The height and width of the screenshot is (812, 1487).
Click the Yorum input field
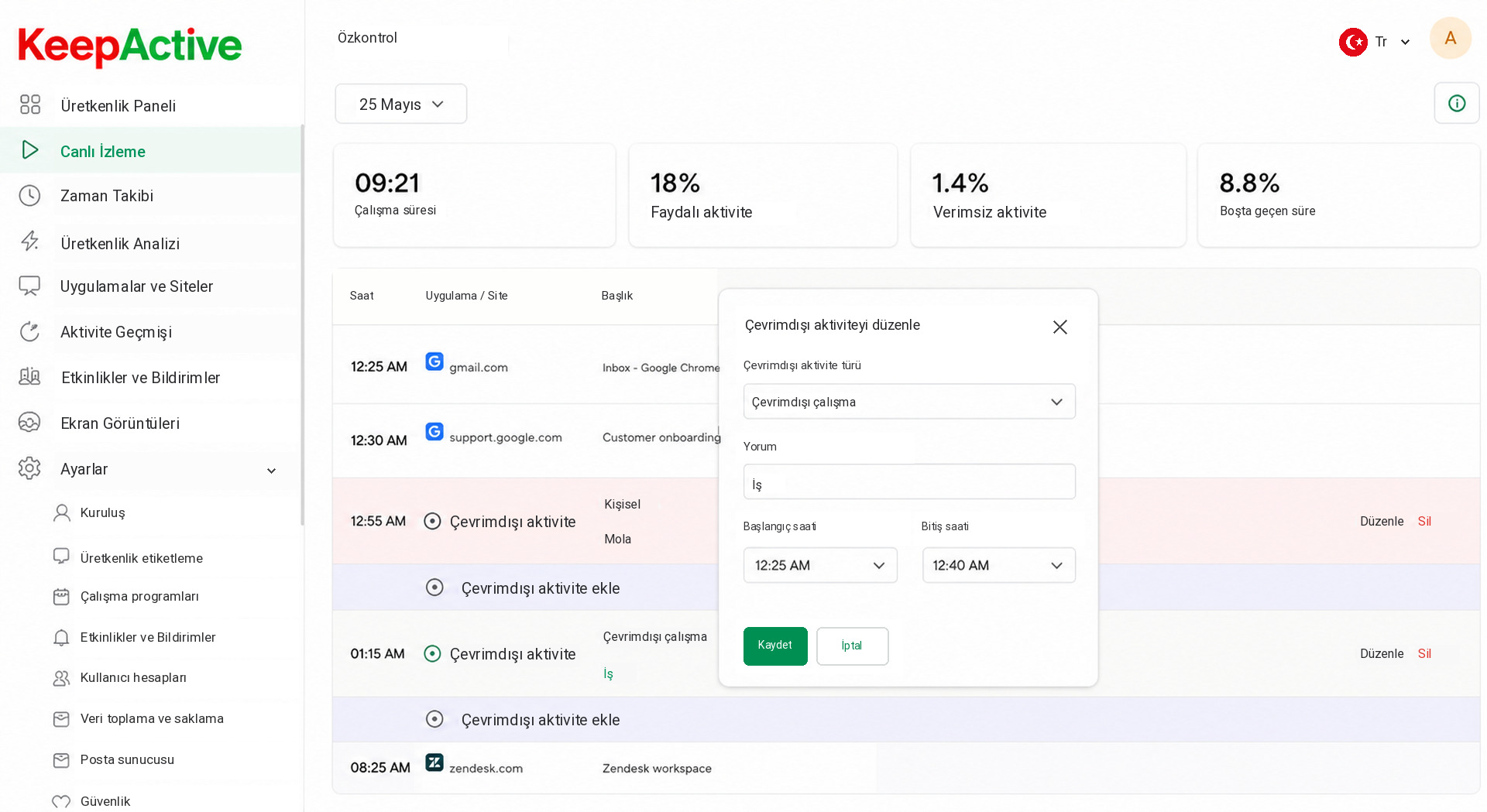point(909,481)
